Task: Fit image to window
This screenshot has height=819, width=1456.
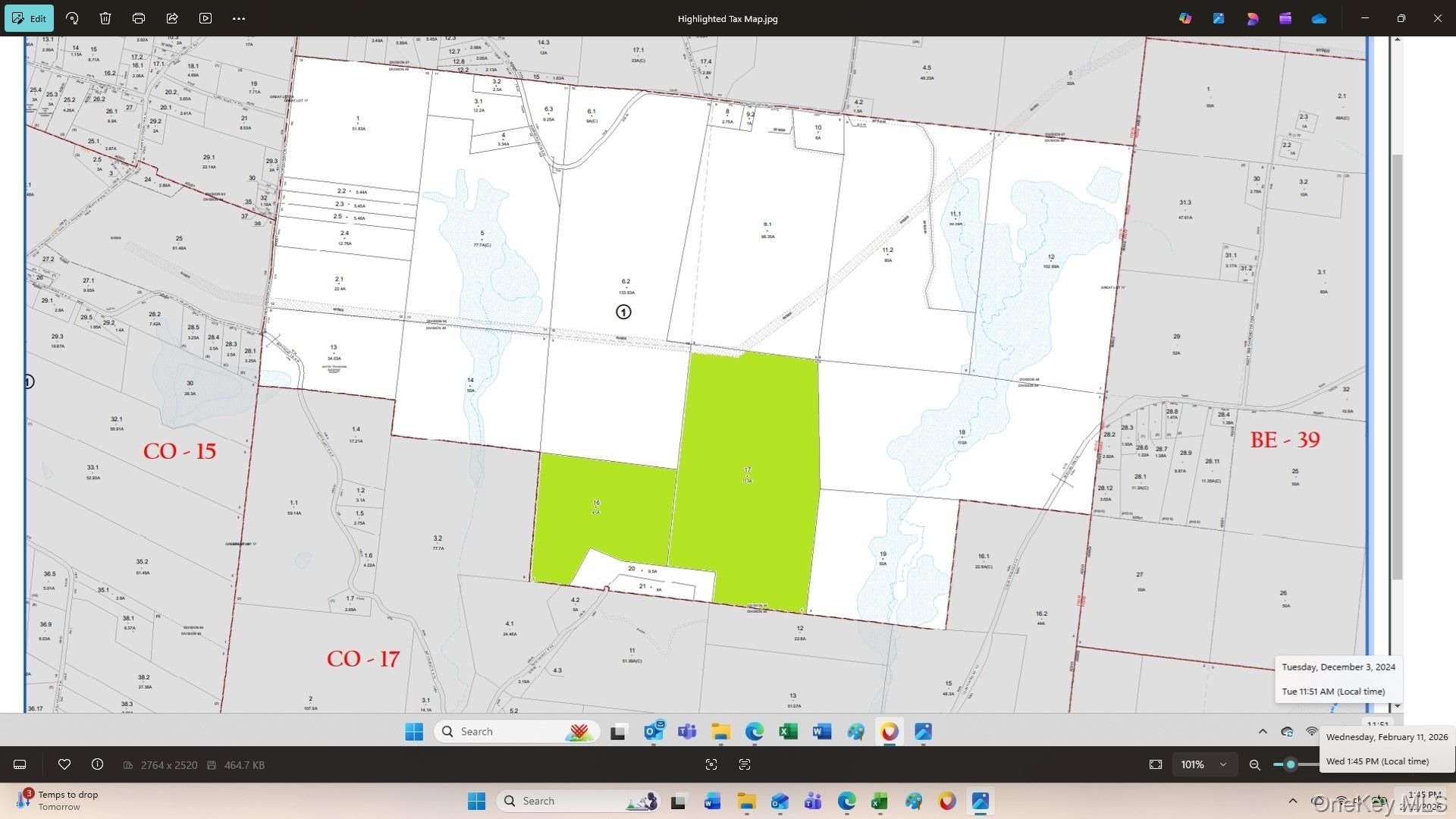Action: (x=1156, y=764)
